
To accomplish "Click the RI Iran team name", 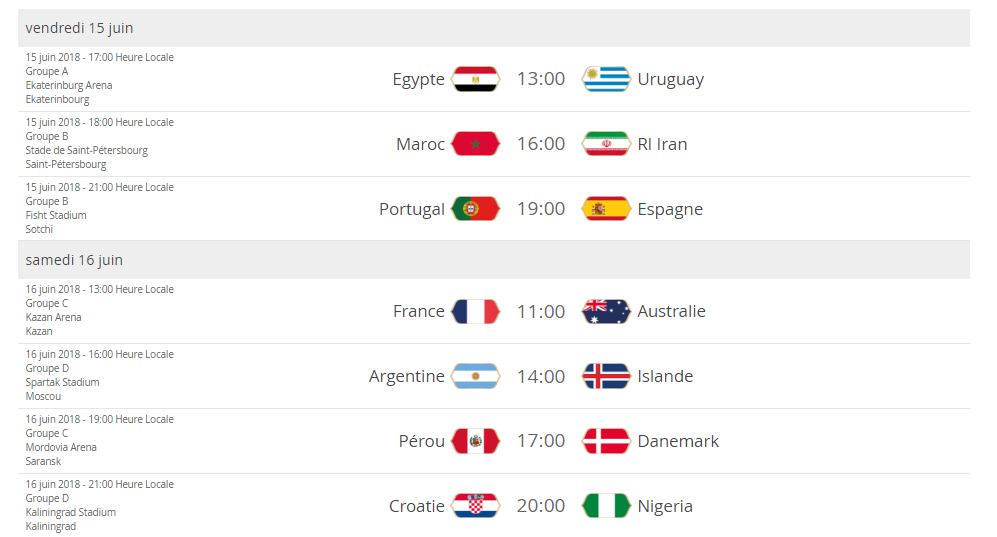I will pos(662,144).
